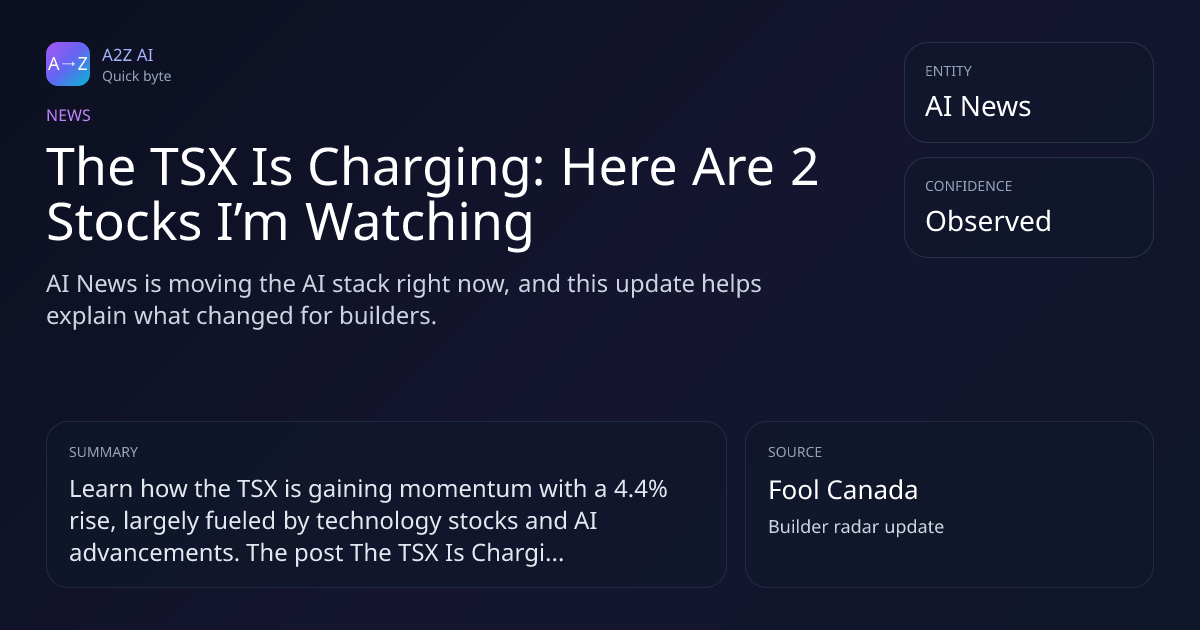Click the AI News description paragraph
The image size is (1200, 630).
click(x=404, y=301)
